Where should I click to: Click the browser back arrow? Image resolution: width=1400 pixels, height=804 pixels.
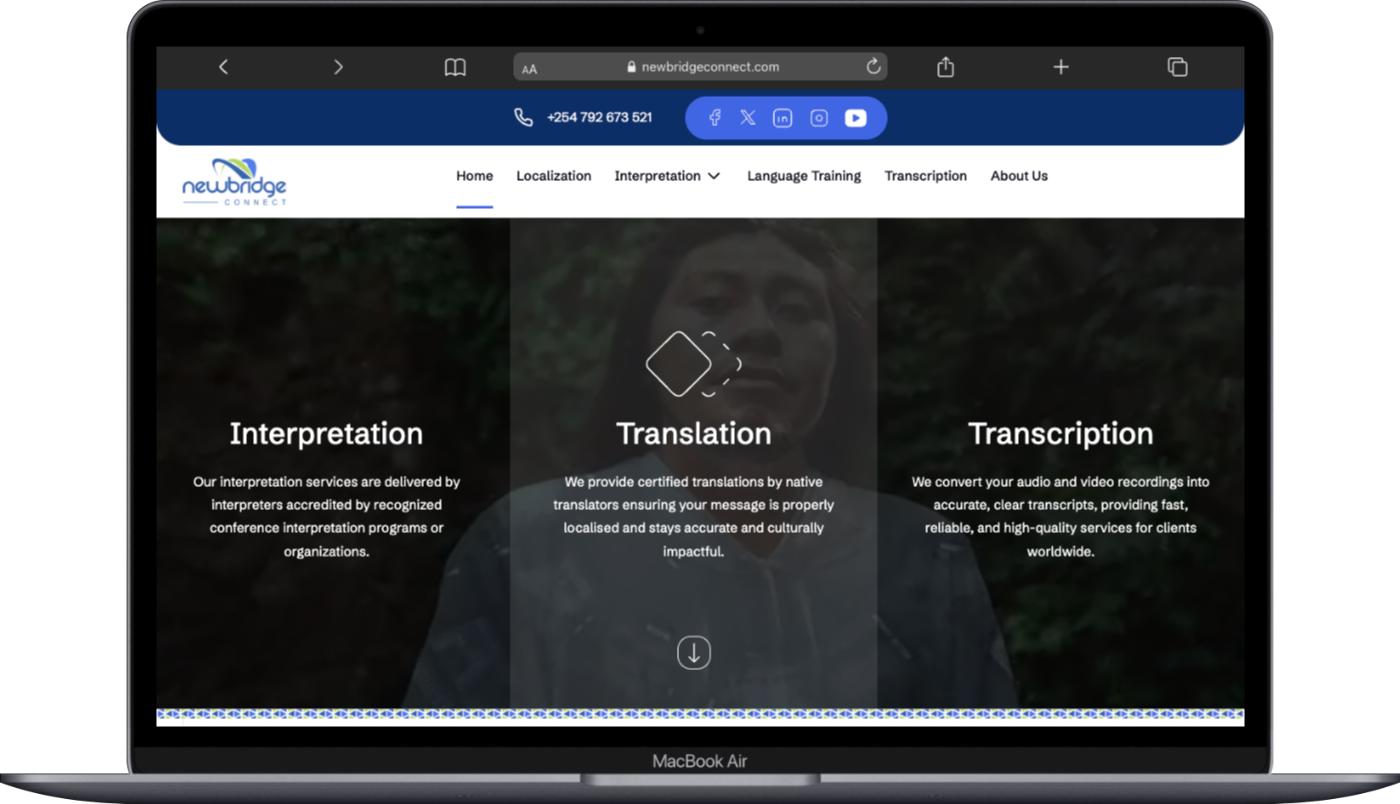[x=223, y=67]
